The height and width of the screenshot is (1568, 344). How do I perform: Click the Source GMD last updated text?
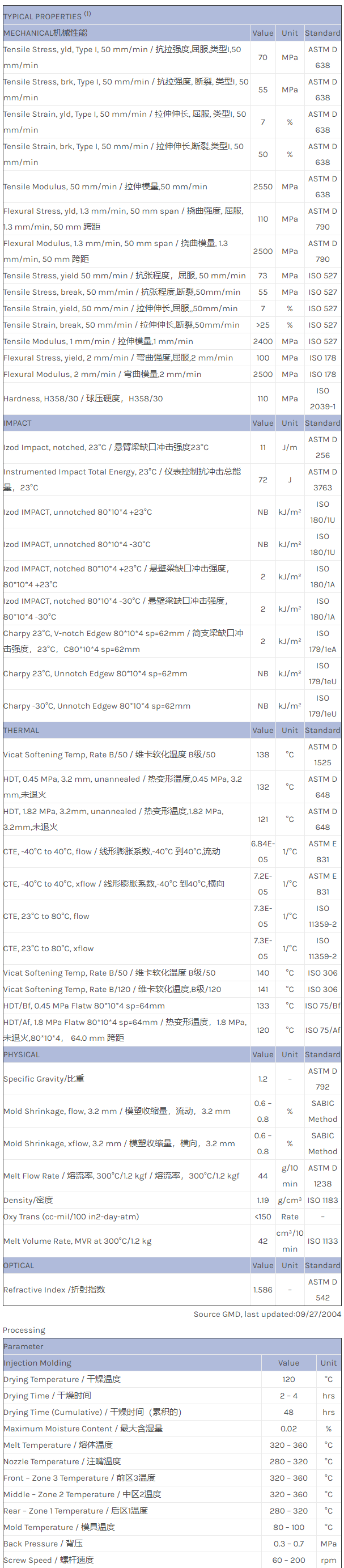267,1314
